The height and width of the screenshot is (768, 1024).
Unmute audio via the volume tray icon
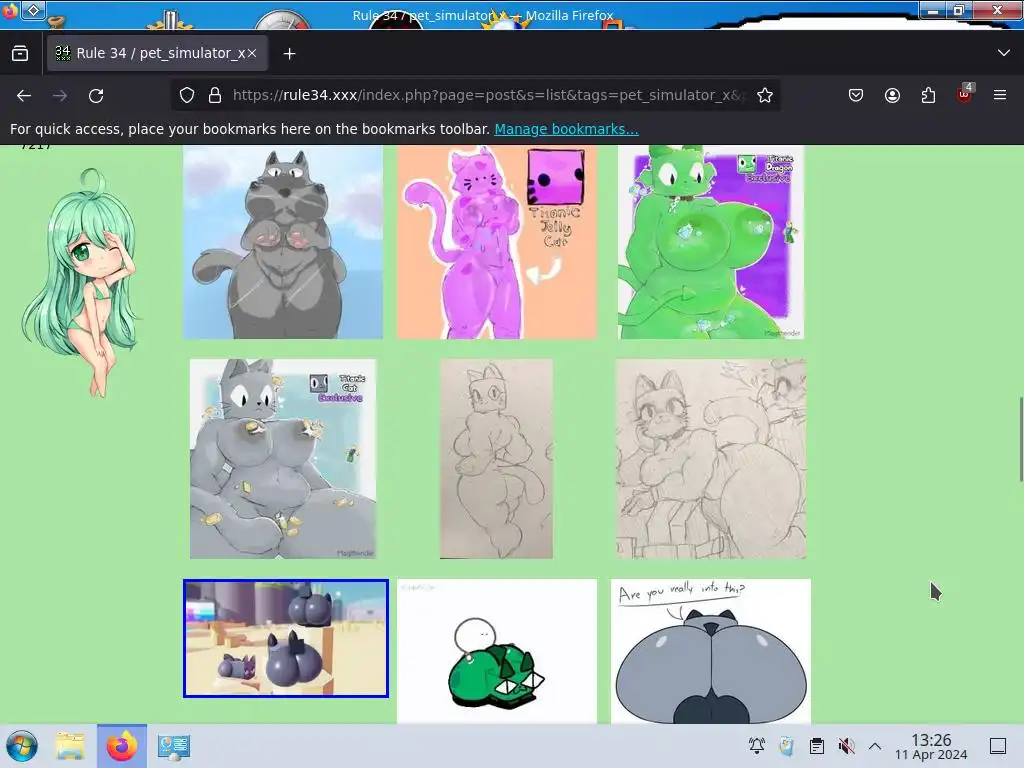pos(846,746)
